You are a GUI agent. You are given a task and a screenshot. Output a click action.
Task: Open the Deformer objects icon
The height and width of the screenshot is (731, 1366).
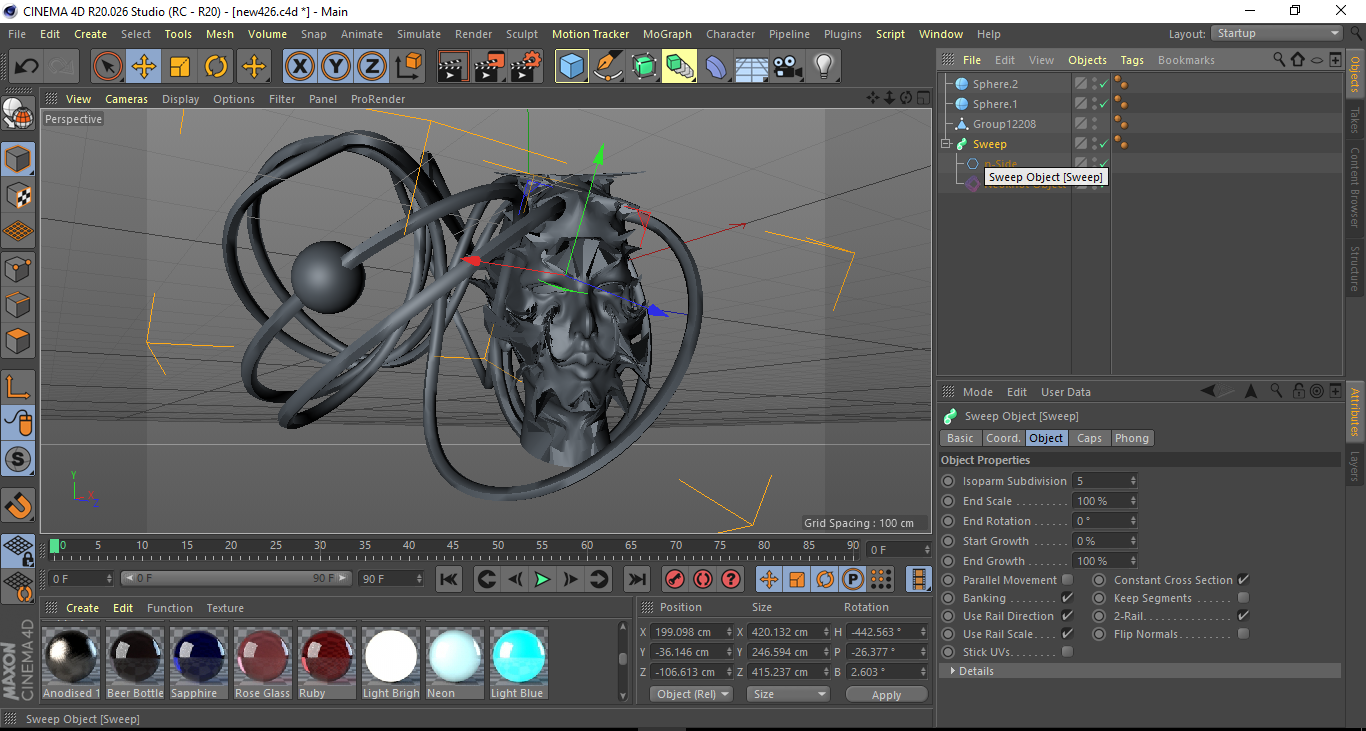point(716,67)
